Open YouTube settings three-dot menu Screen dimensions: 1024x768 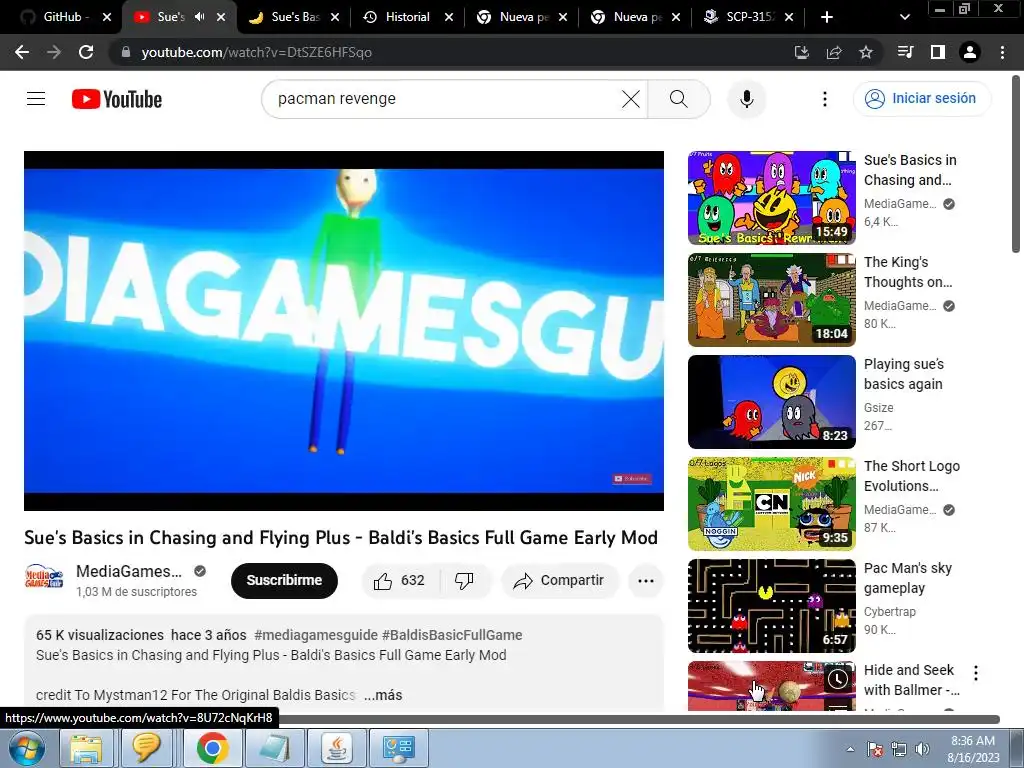pyautogui.click(x=825, y=99)
